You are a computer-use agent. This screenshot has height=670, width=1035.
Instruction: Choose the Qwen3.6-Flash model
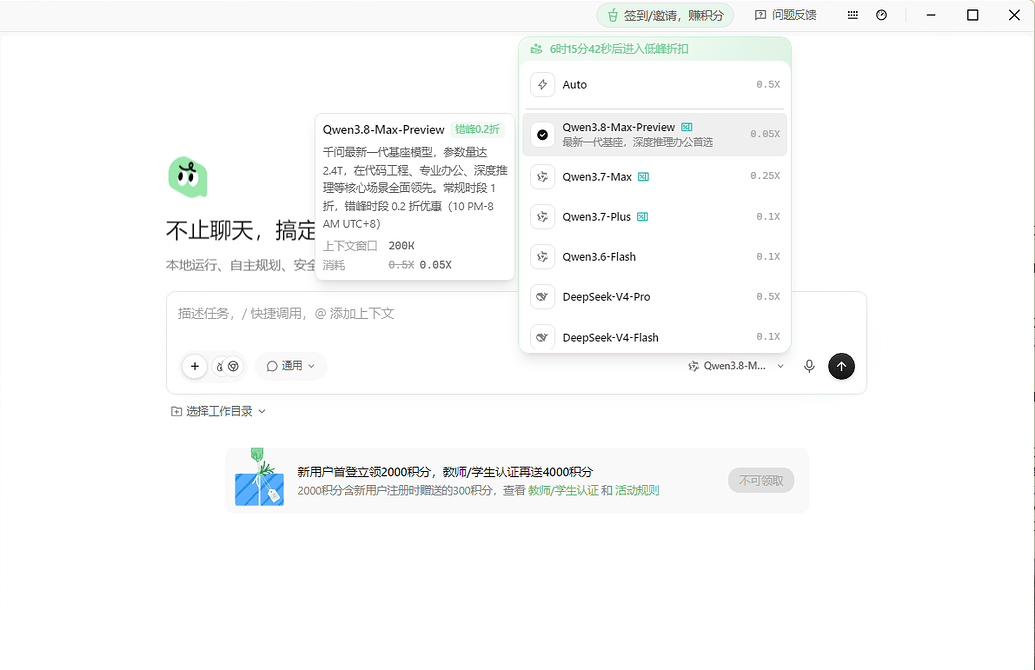655,257
